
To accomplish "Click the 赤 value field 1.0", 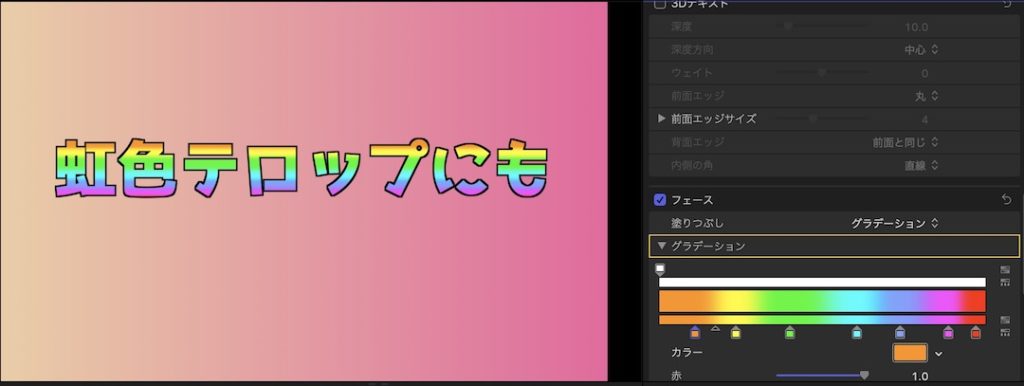I will click(x=920, y=376).
